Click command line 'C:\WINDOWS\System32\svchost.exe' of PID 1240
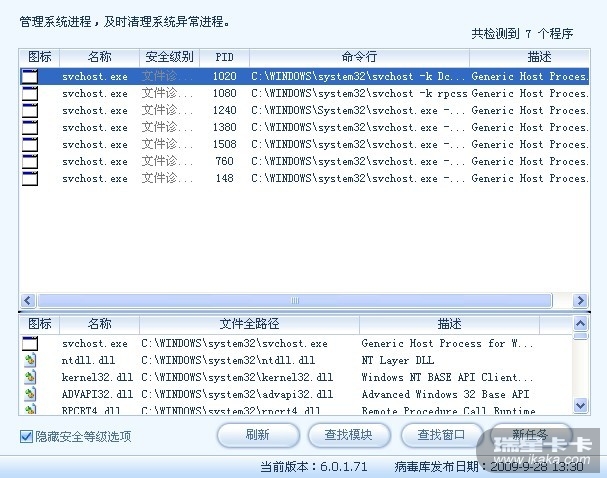The height and width of the screenshot is (478, 607). coord(358,110)
